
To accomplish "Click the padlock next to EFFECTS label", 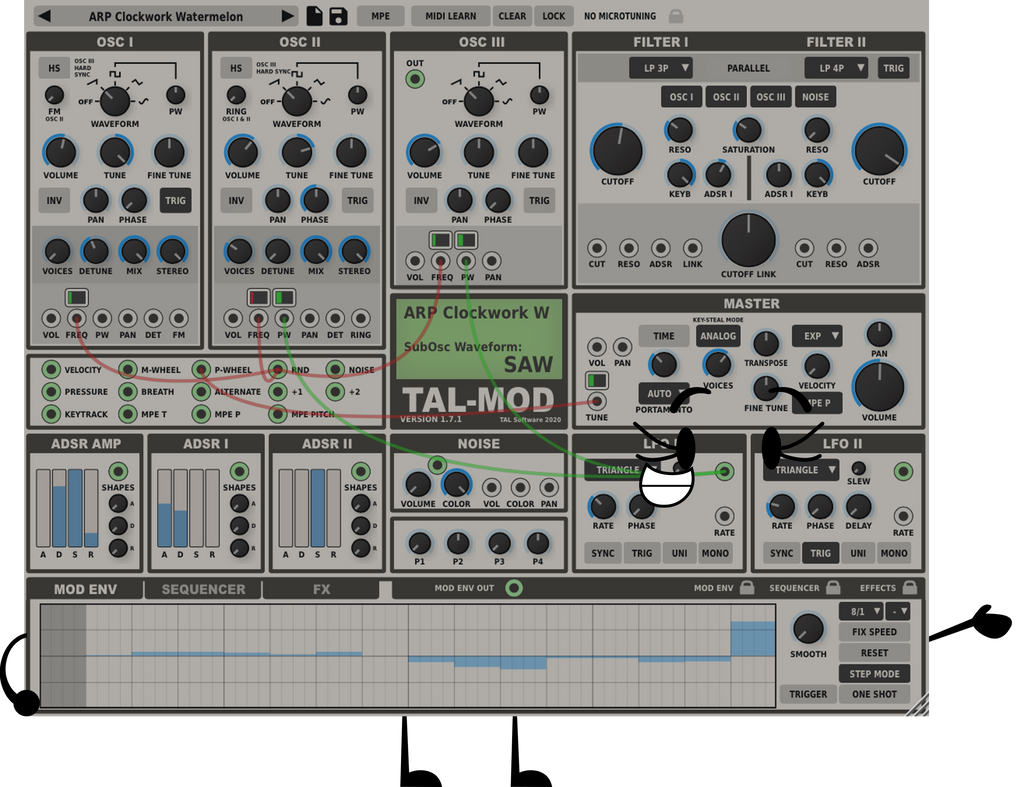I will pyautogui.click(x=908, y=589).
